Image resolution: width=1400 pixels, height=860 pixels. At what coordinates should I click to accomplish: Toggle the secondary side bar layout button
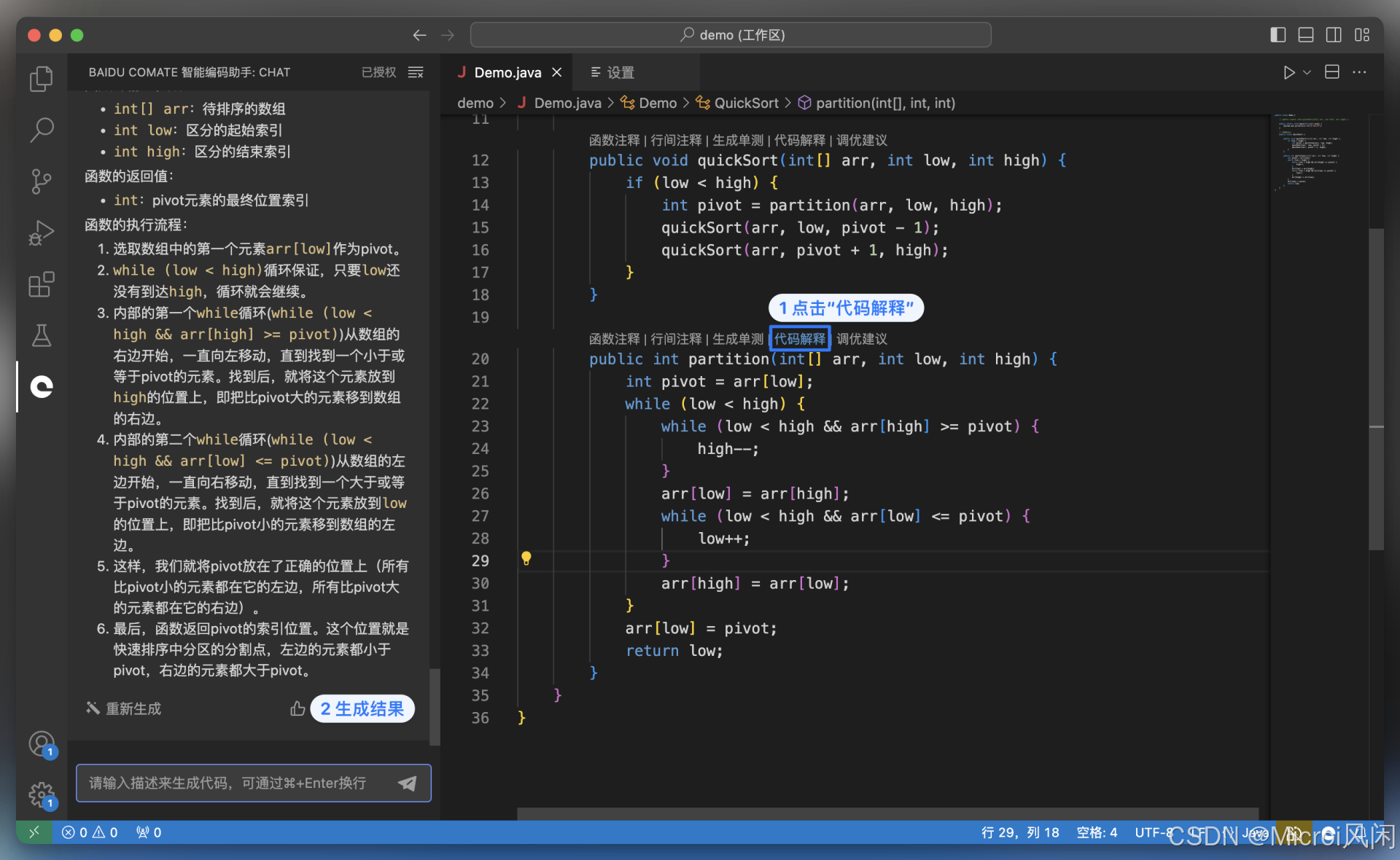(x=1334, y=35)
